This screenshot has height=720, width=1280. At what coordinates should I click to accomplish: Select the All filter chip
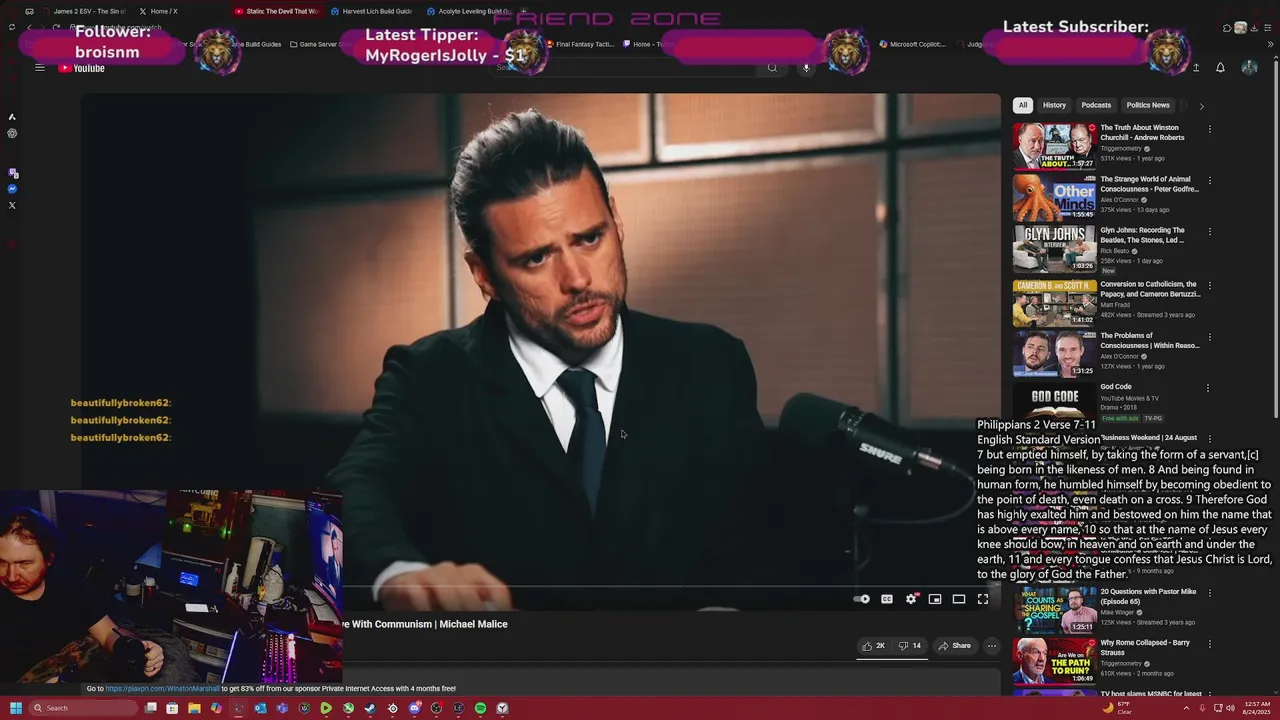(x=1022, y=105)
